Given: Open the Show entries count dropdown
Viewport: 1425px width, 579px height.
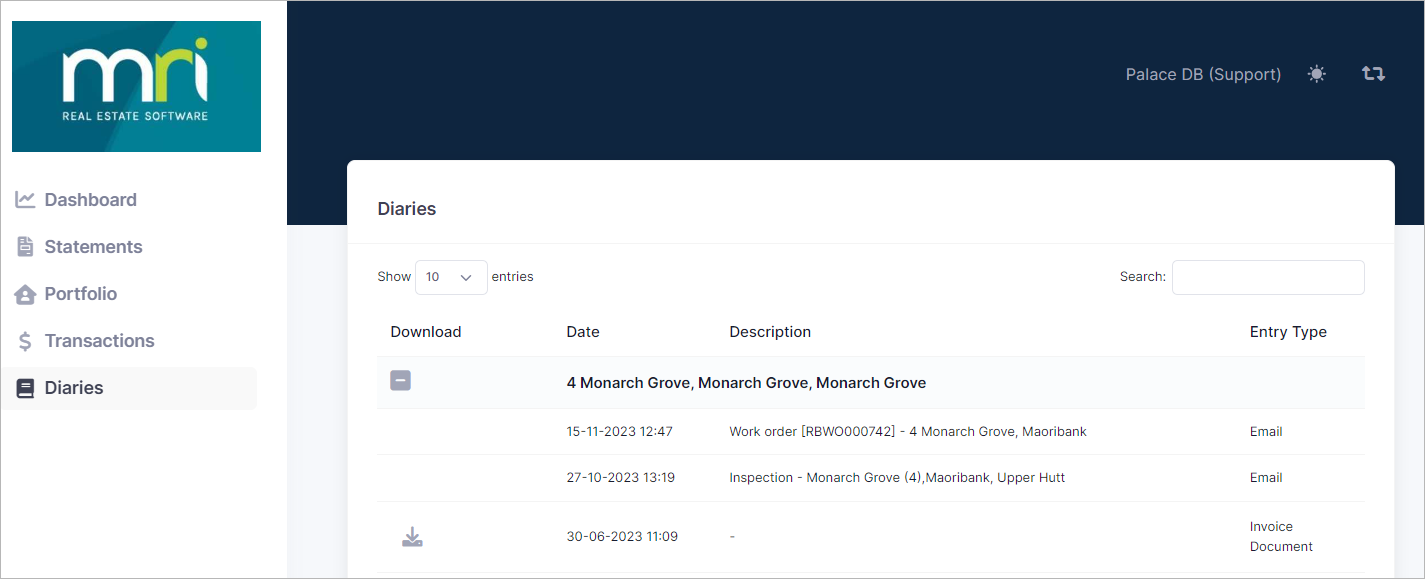Looking at the screenshot, I should pos(451,277).
